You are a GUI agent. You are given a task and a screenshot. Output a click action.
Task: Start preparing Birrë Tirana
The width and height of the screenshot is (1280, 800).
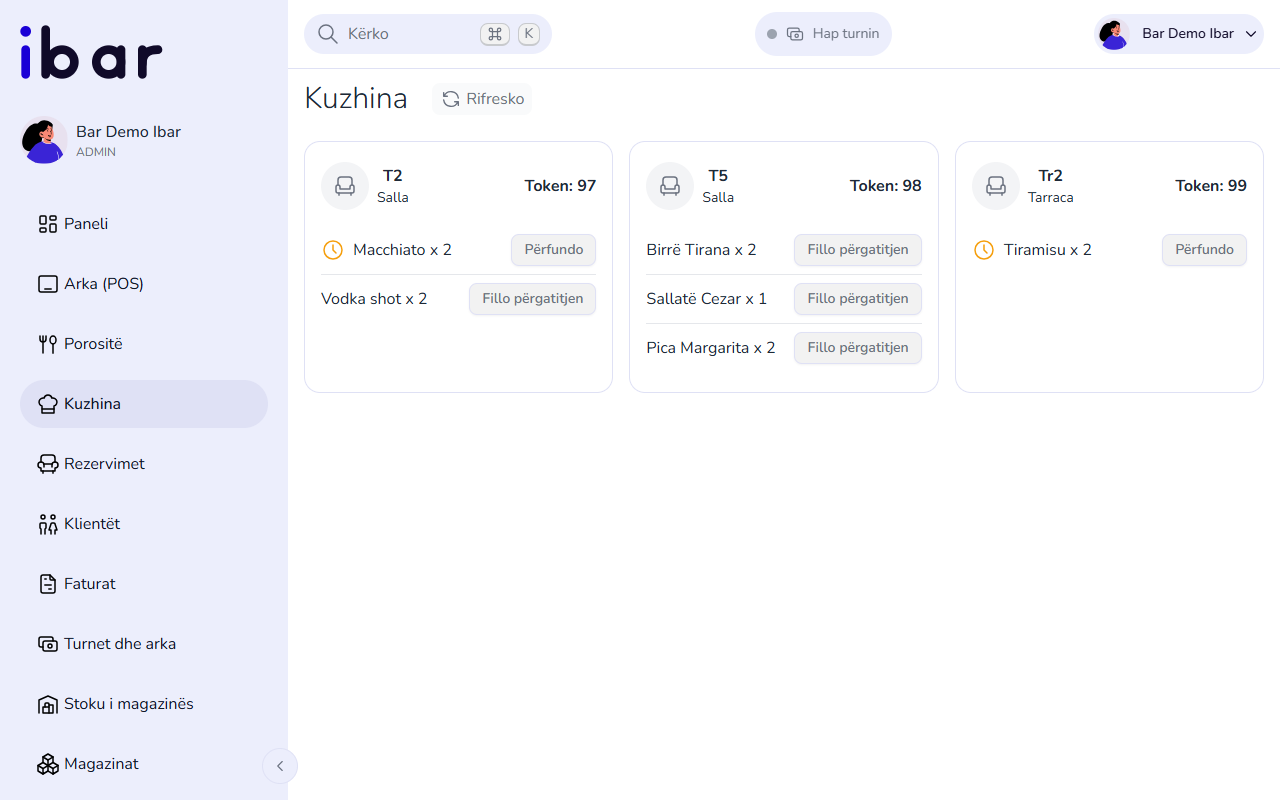(858, 250)
